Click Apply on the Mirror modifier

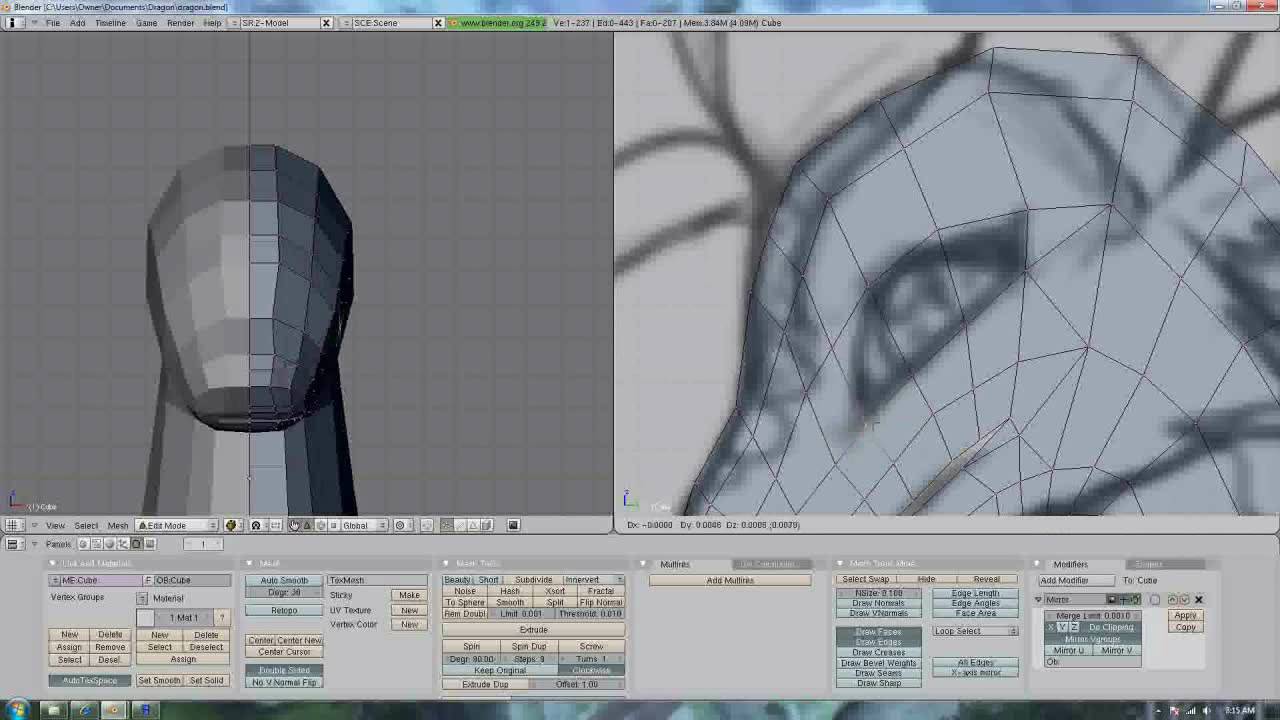(x=1185, y=616)
